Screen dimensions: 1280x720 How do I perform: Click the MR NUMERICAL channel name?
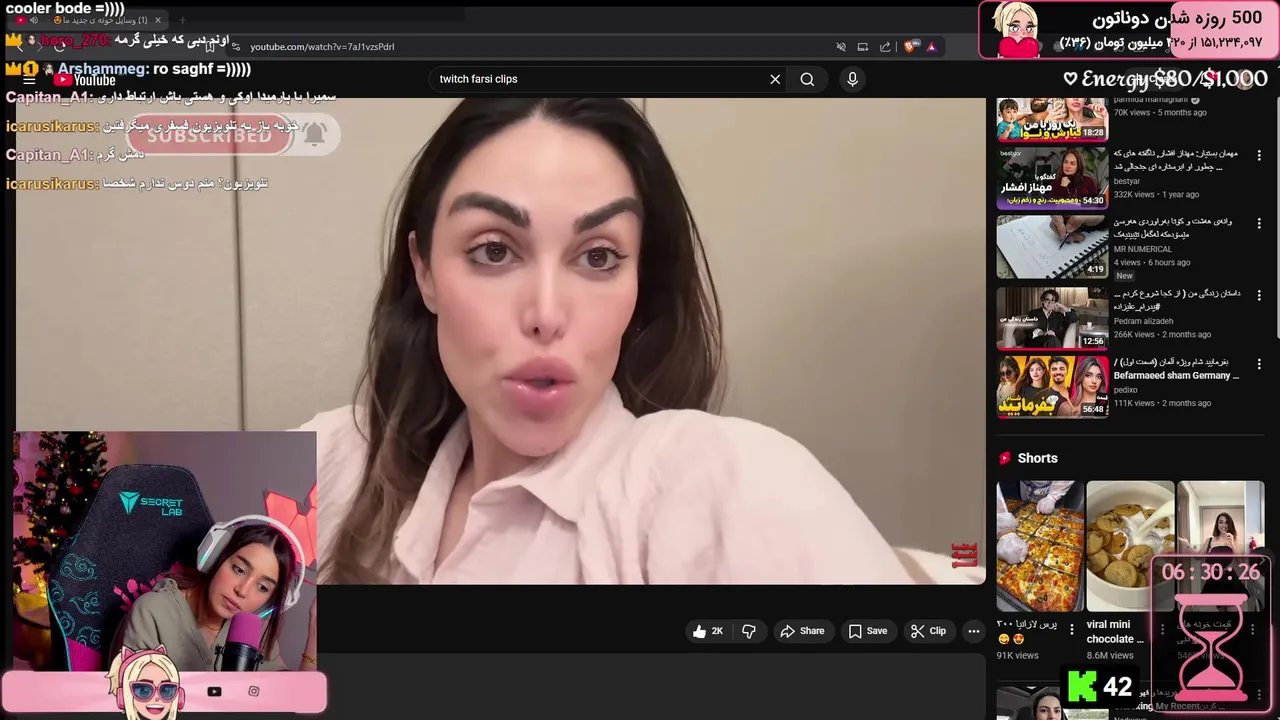coord(1143,249)
